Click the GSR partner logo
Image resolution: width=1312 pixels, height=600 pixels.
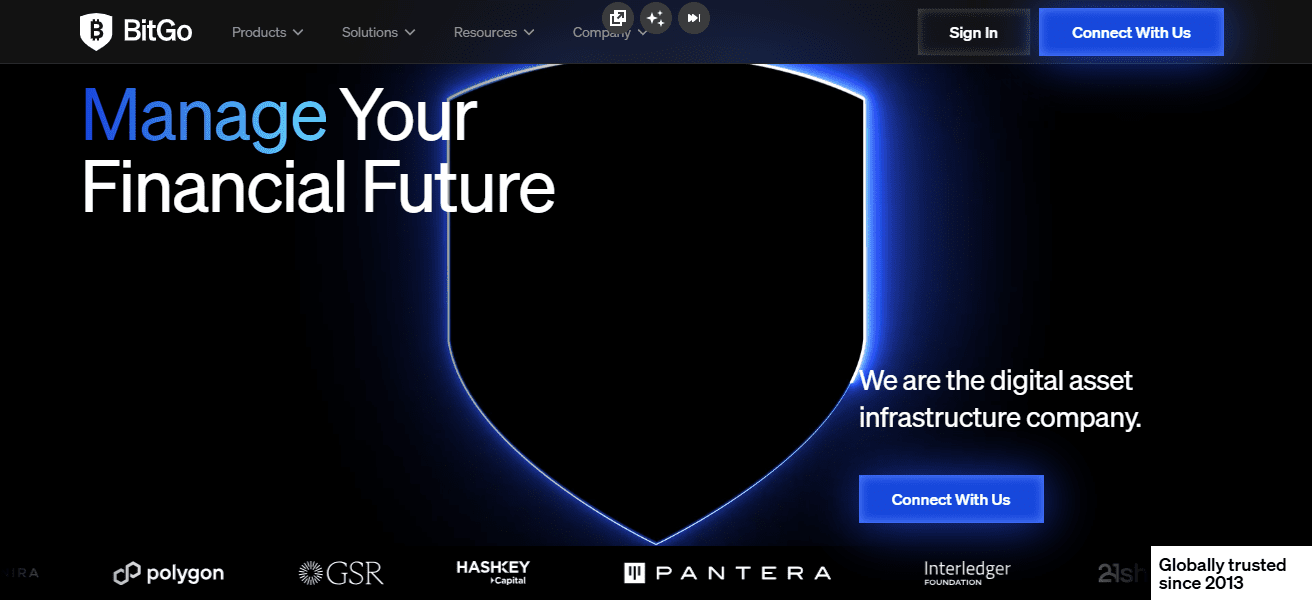pyautogui.click(x=341, y=573)
